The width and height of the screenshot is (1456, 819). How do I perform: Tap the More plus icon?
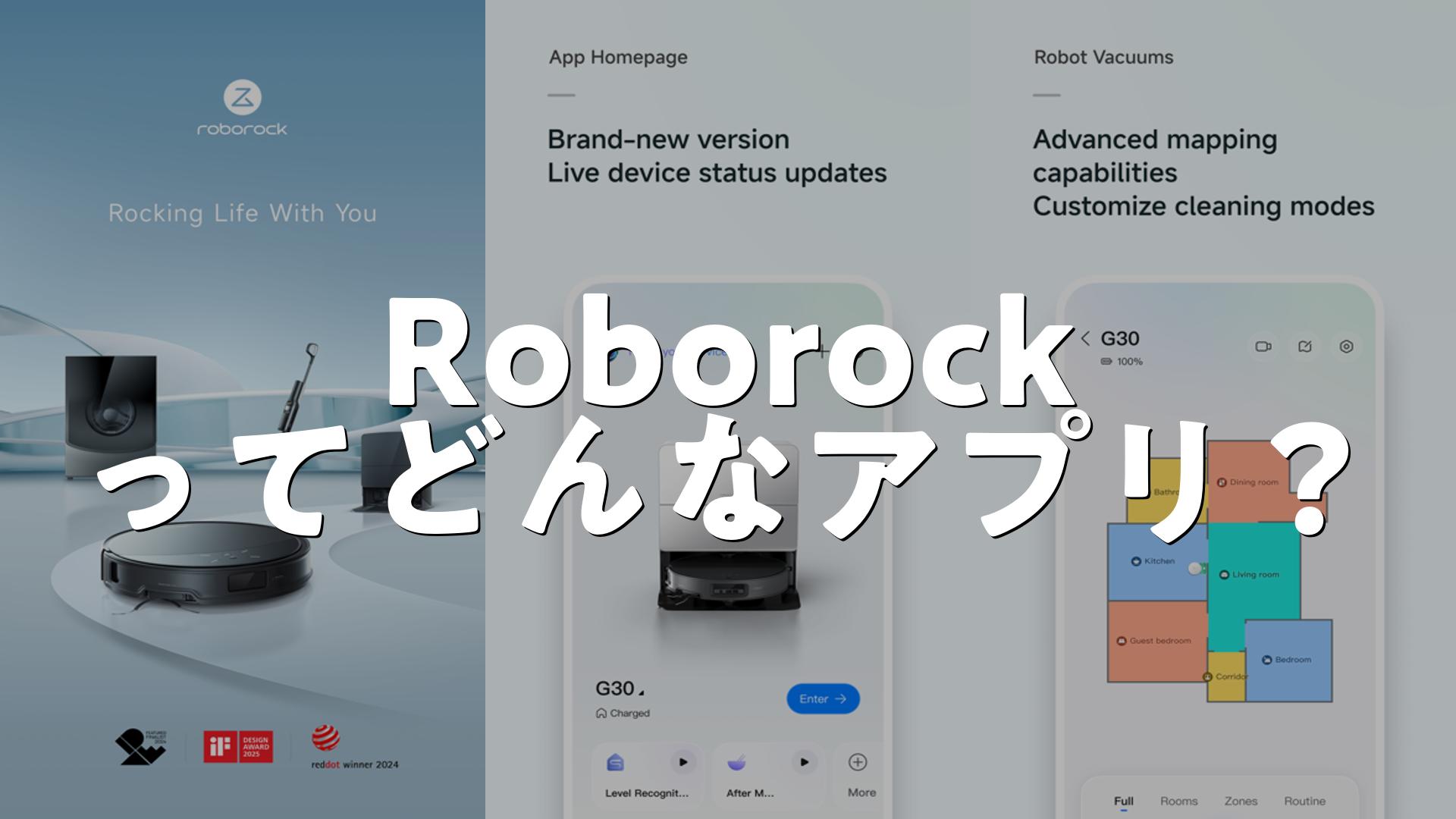click(858, 762)
